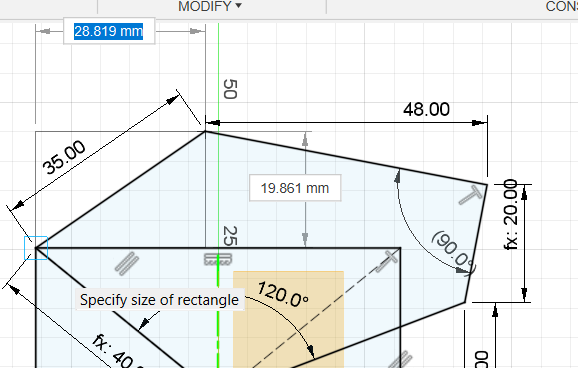The height and width of the screenshot is (368, 578).
Task: Click the blue snap point square at the left vertex
Action: coord(36,248)
